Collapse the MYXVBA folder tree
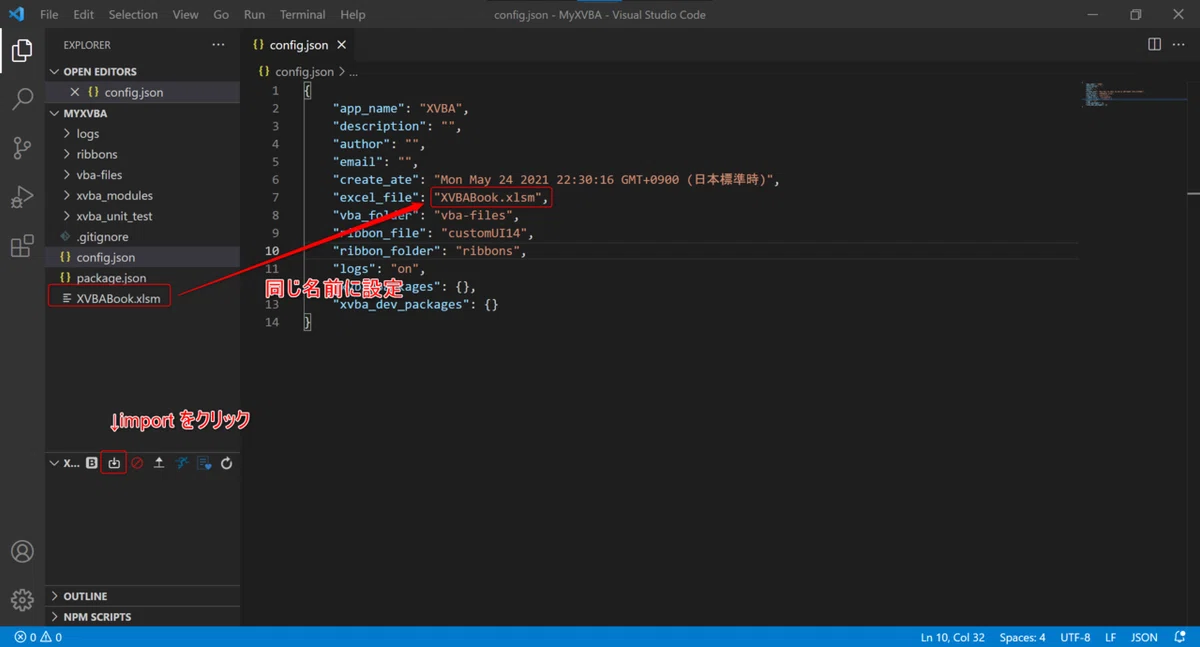The height and width of the screenshot is (647, 1200). (x=142, y=113)
